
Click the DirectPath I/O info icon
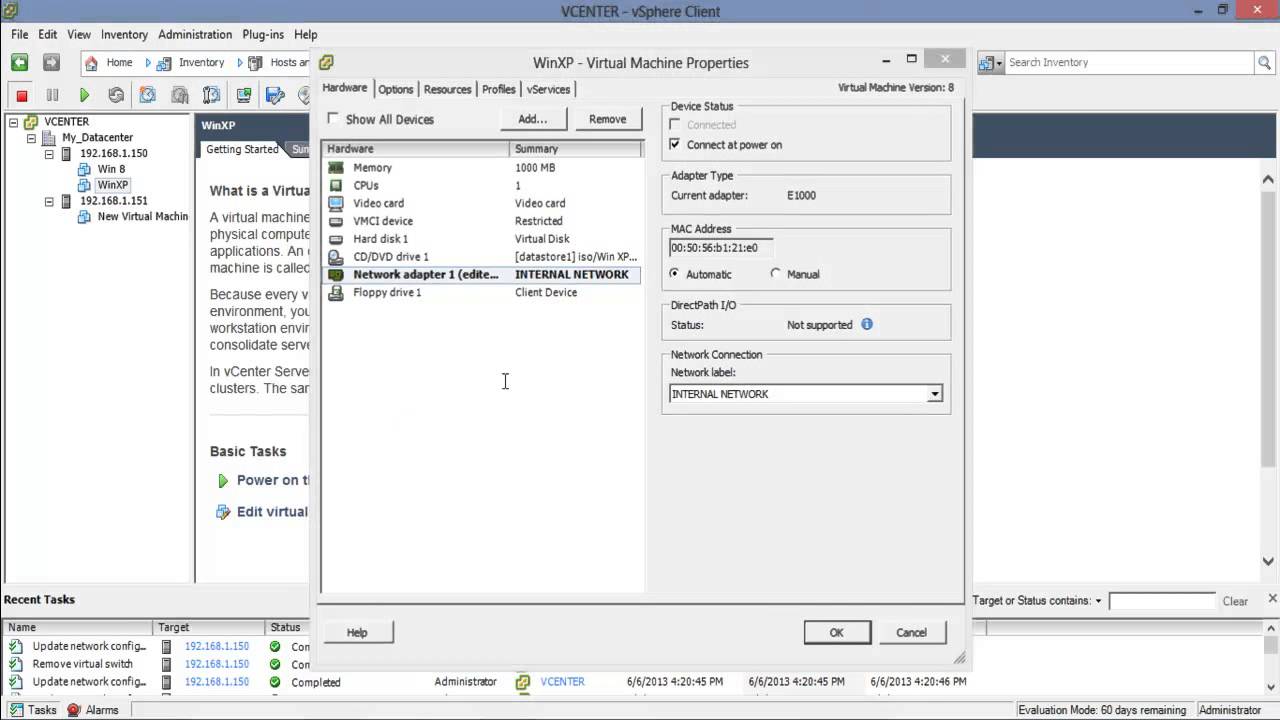point(867,324)
